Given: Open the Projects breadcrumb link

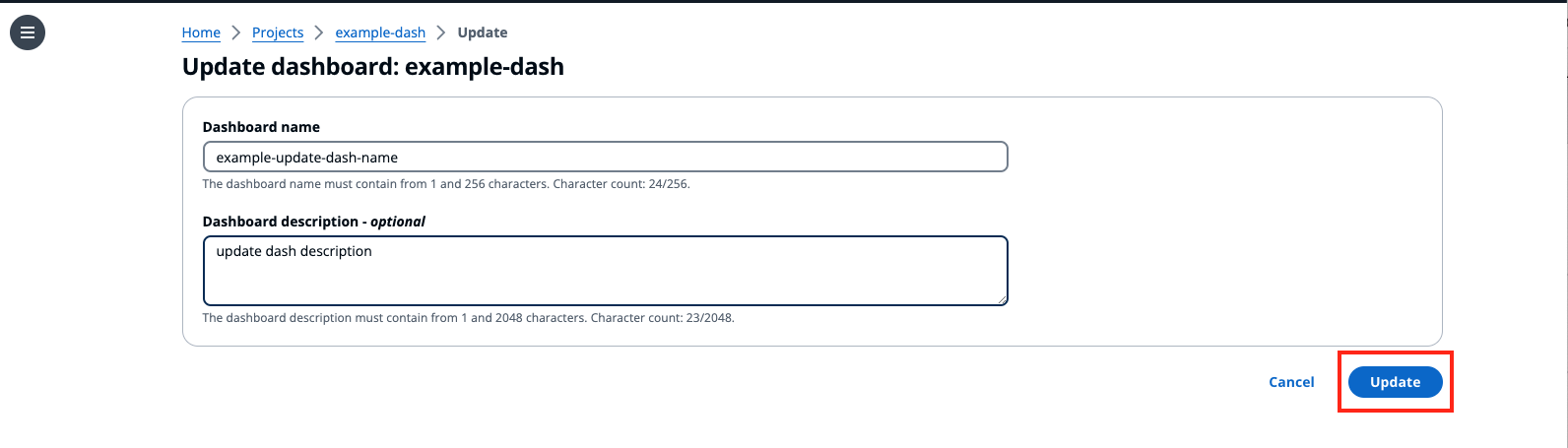Looking at the screenshot, I should coord(278,32).
